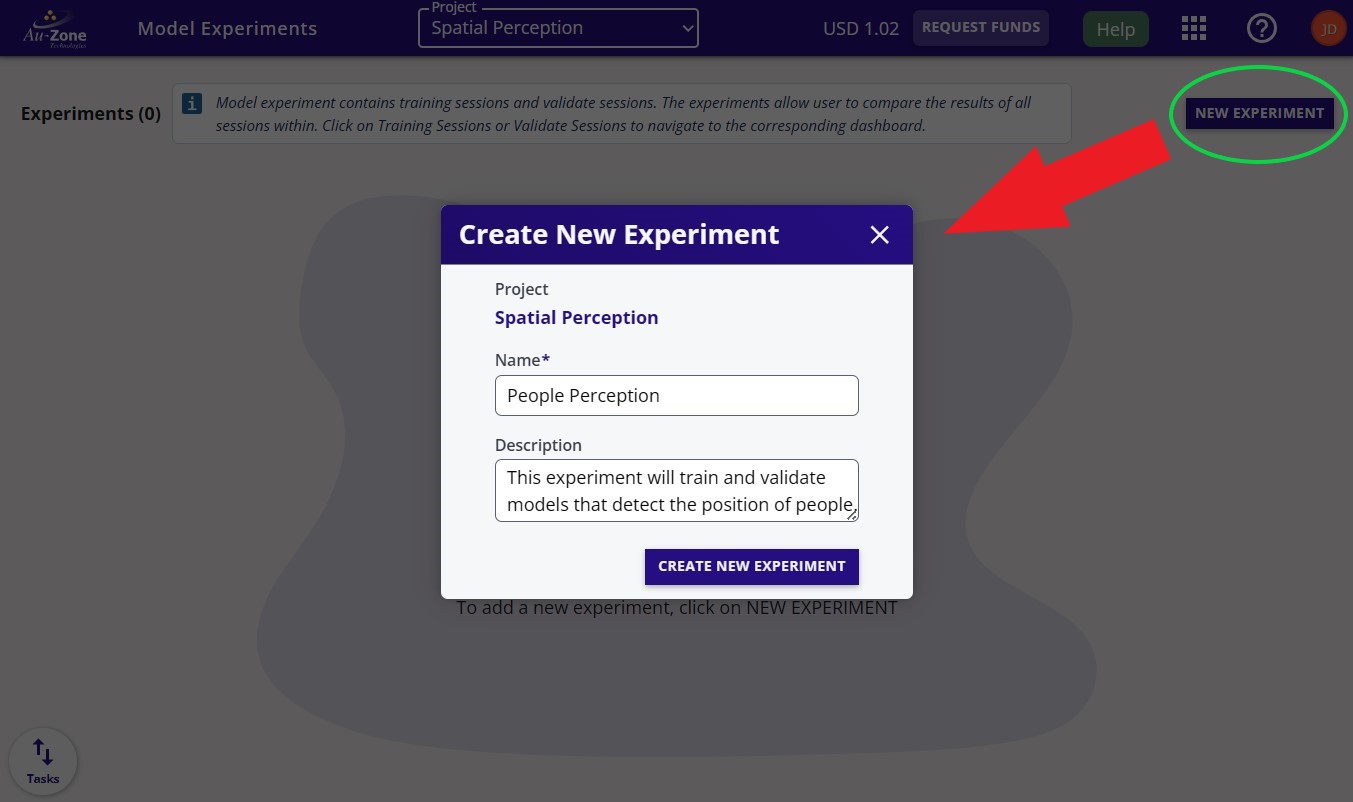Click the green Help button

[1115, 29]
